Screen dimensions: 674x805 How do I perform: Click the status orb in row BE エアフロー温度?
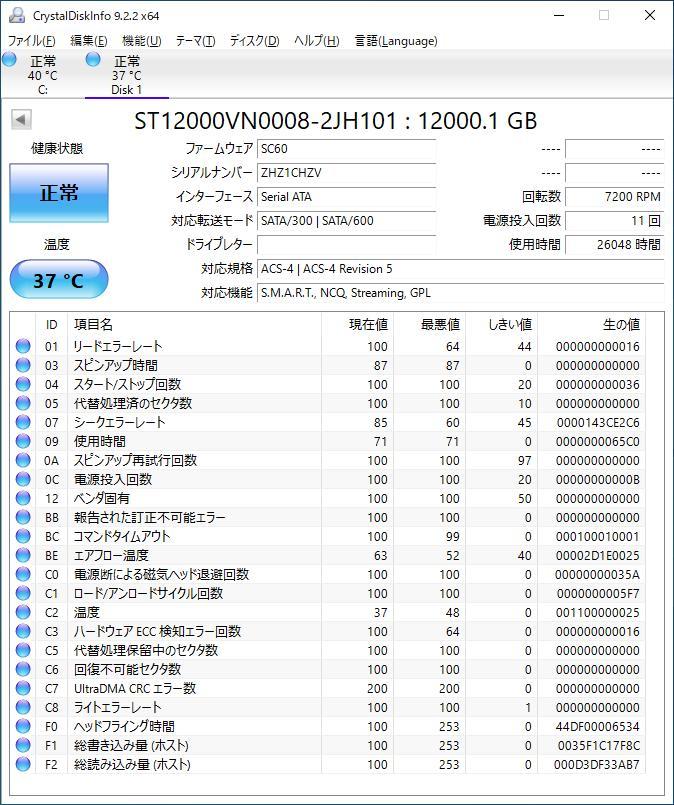(23, 555)
